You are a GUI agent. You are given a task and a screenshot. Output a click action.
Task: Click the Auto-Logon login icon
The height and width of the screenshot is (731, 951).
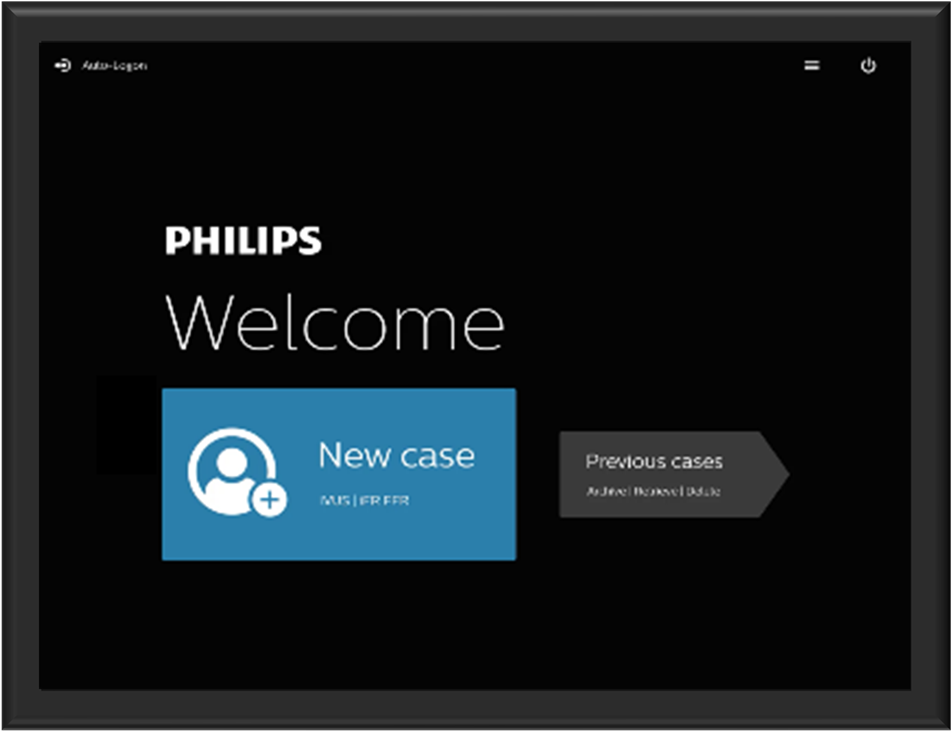pos(62,65)
